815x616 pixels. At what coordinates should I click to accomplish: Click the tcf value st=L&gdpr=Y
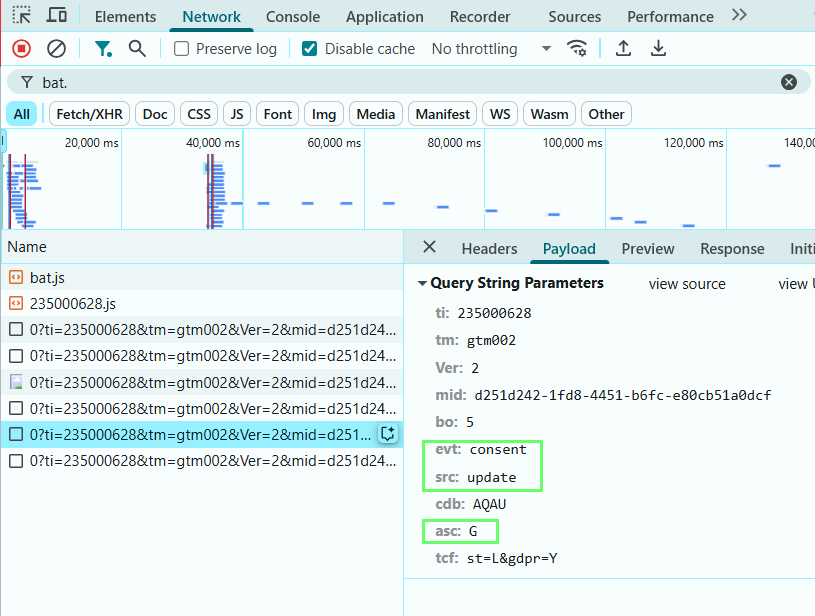coord(512,558)
